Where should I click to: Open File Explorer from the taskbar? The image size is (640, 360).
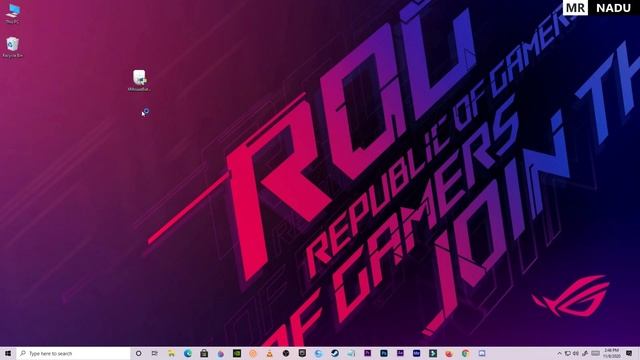click(x=171, y=353)
